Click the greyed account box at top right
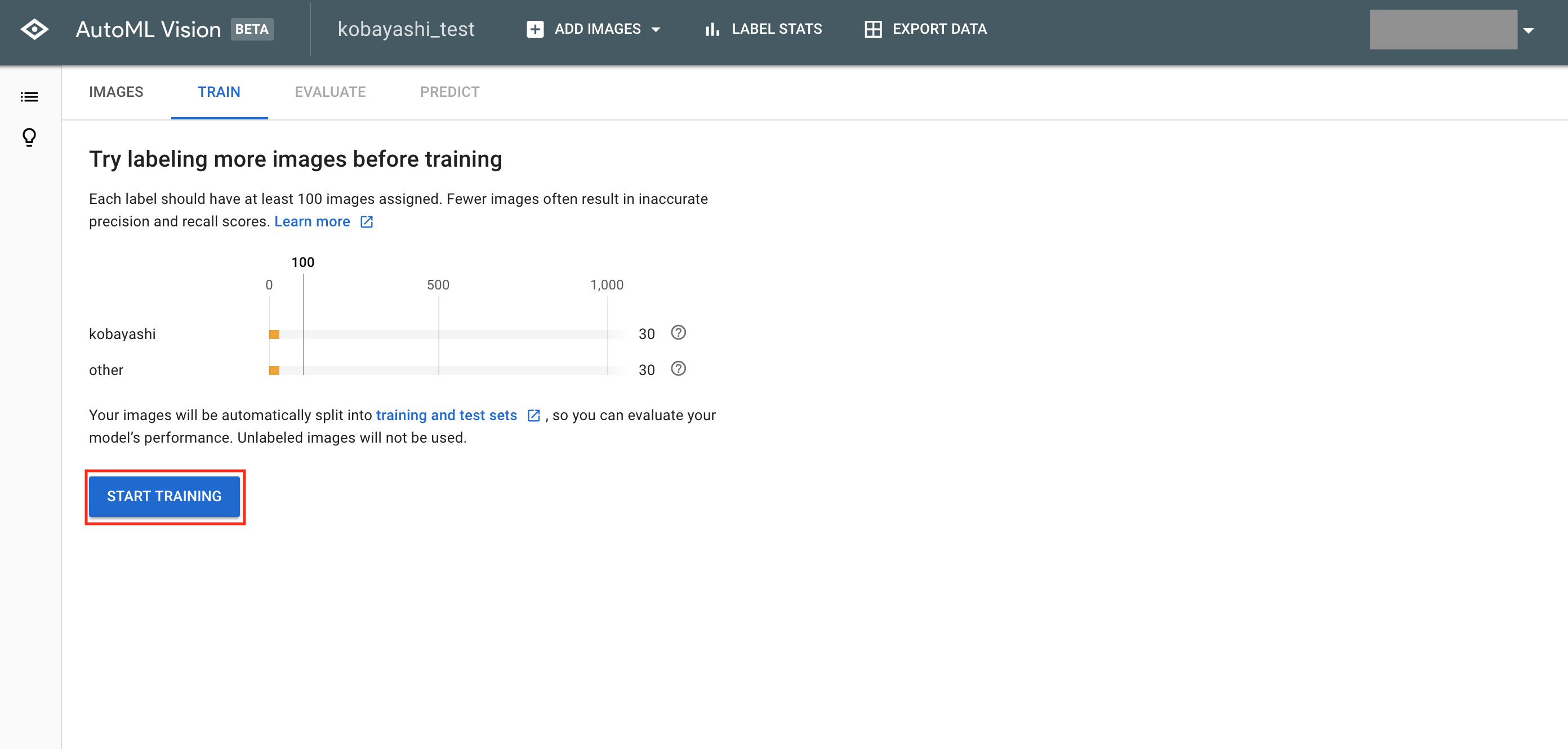This screenshot has height=749, width=1568. coord(1443,29)
